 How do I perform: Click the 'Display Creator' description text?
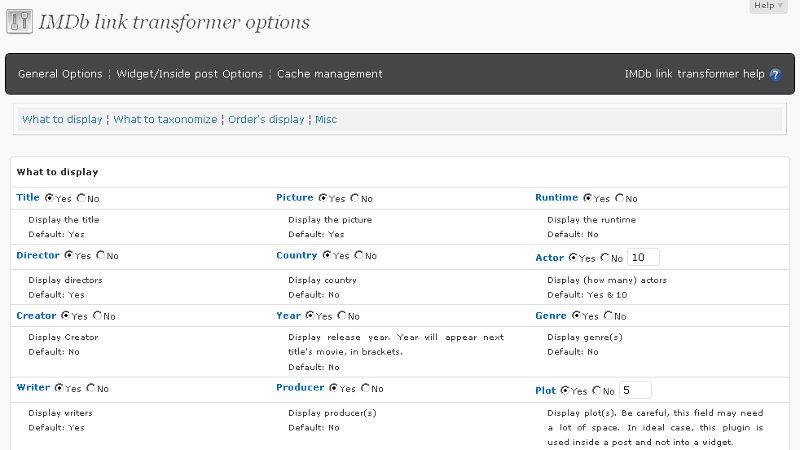tap(63, 337)
